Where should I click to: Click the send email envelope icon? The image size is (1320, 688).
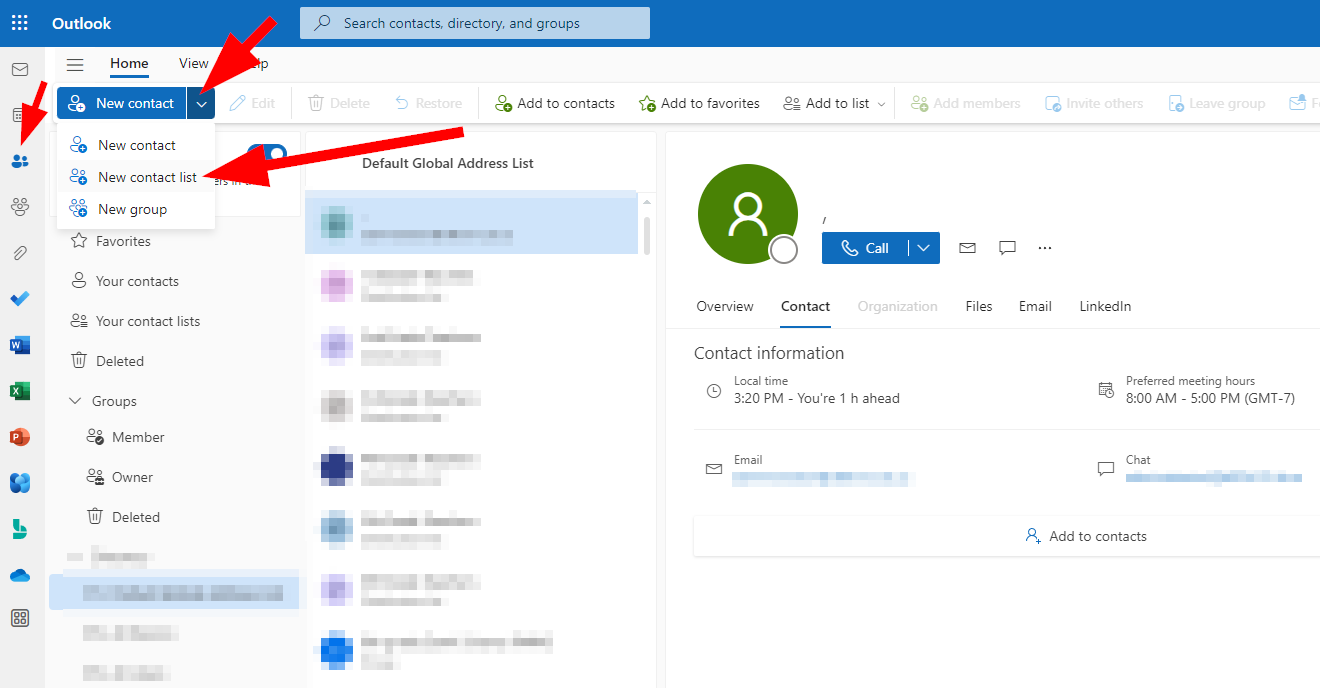click(x=967, y=248)
